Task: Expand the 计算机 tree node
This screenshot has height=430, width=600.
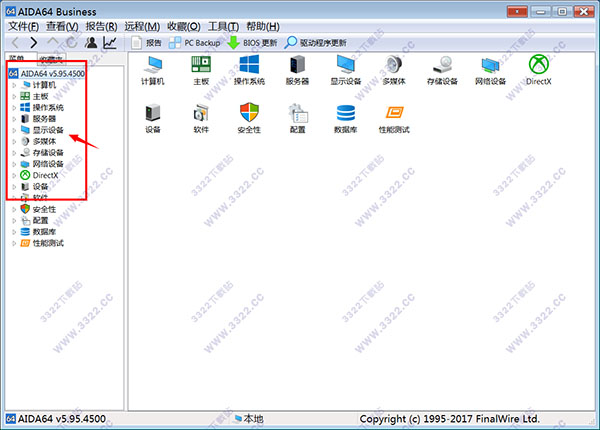Action: [14, 85]
